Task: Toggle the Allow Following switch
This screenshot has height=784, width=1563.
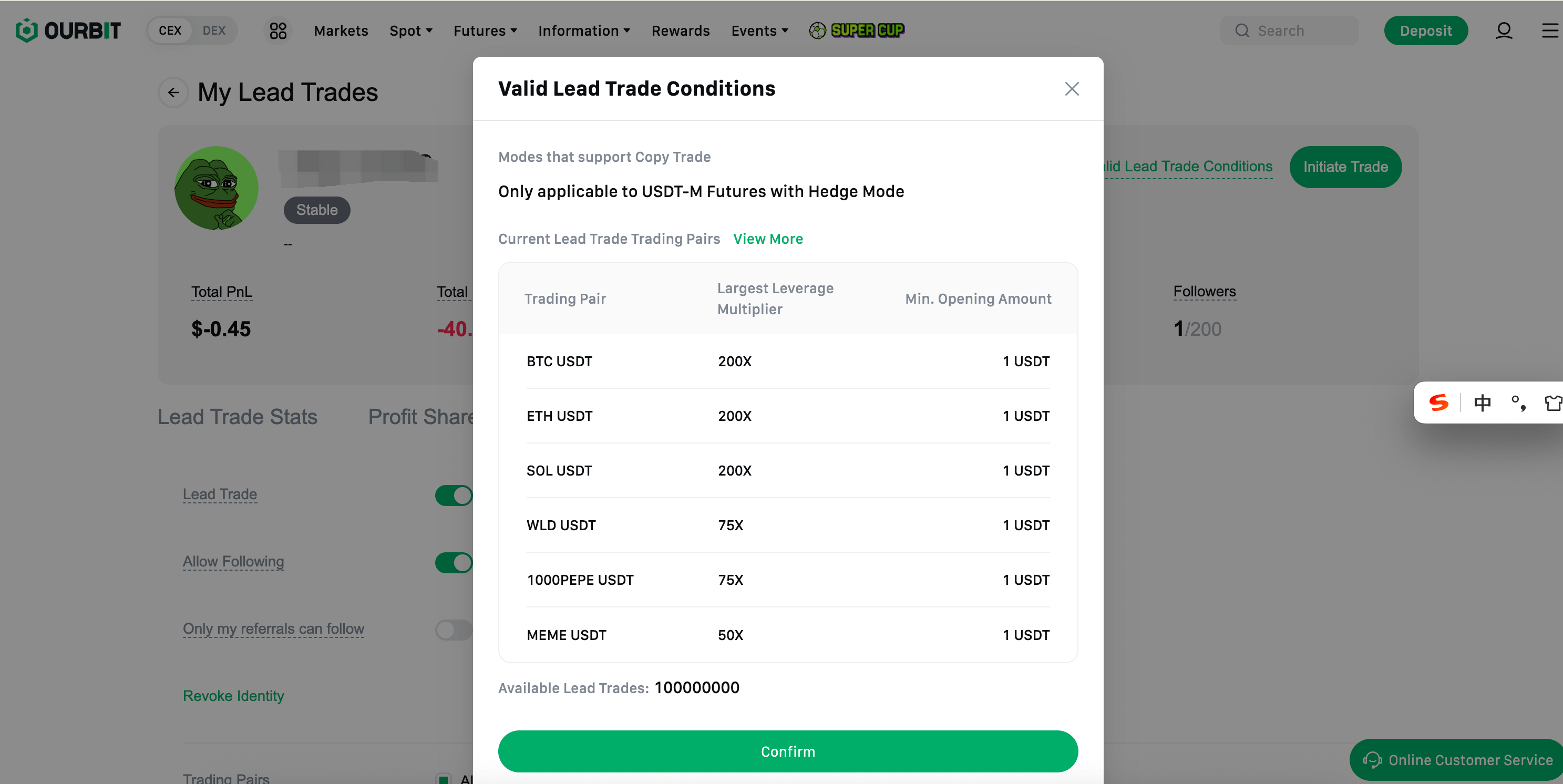Action: pos(454,562)
